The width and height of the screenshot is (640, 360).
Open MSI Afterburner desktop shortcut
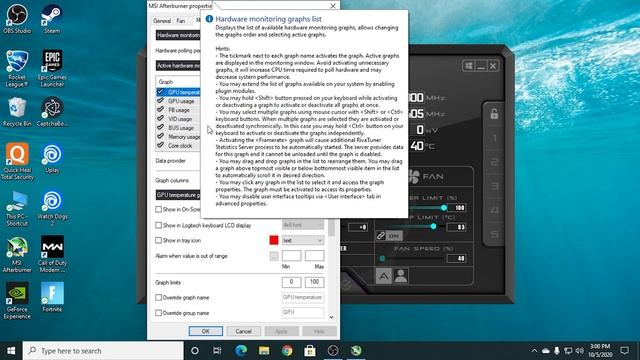point(17,255)
